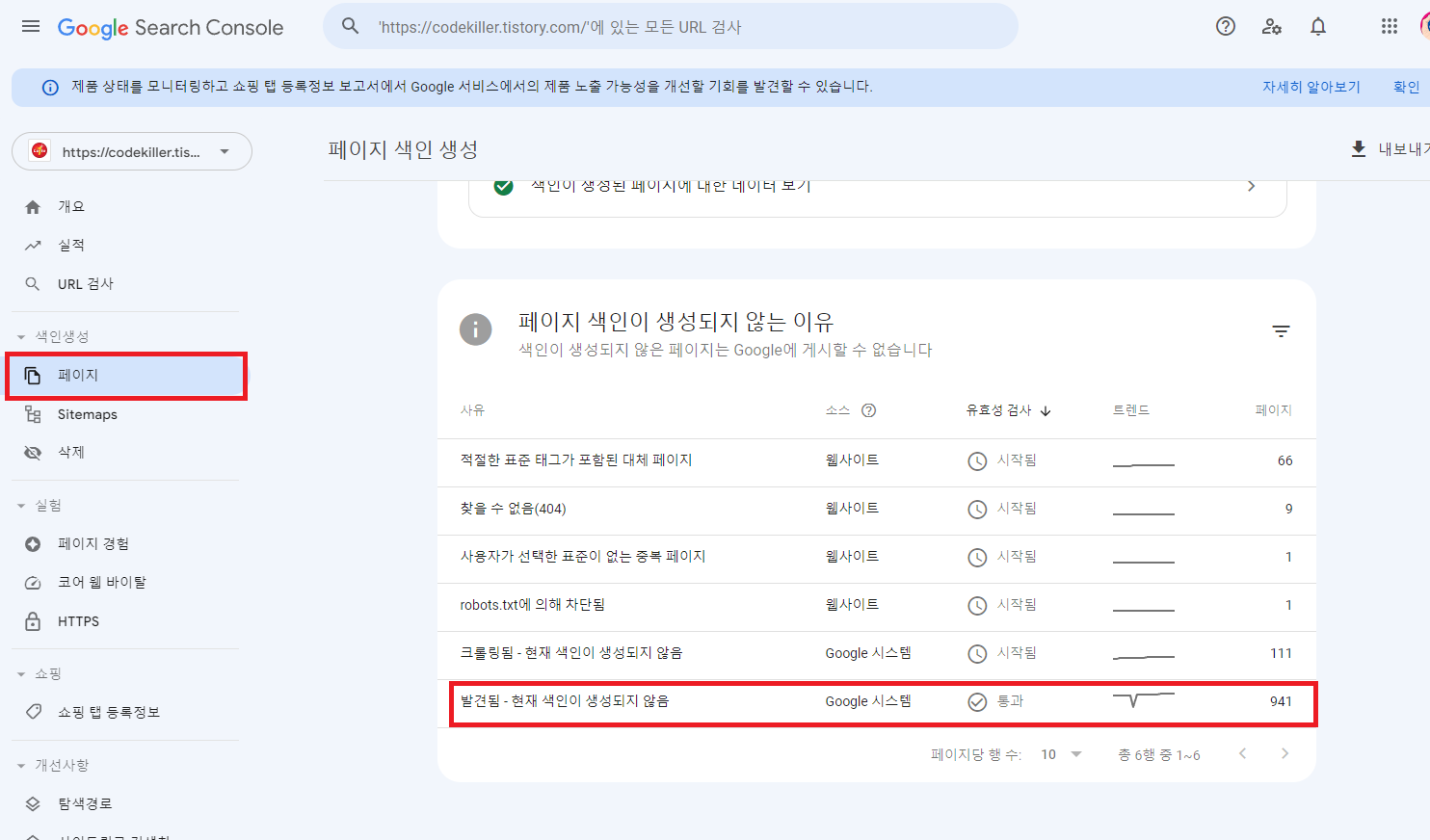The height and width of the screenshot is (840, 1430).
Task: Collapse the 색인생성 sidebar section
Action: (x=21, y=336)
